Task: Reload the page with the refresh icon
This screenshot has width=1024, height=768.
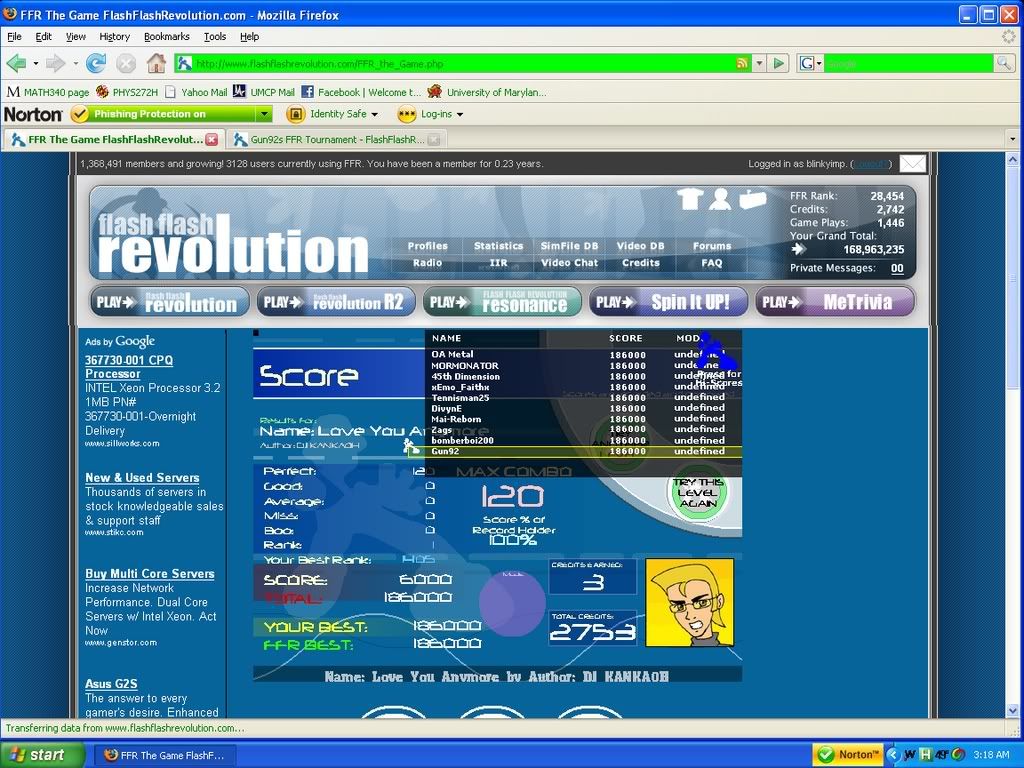Action: tap(96, 63)
